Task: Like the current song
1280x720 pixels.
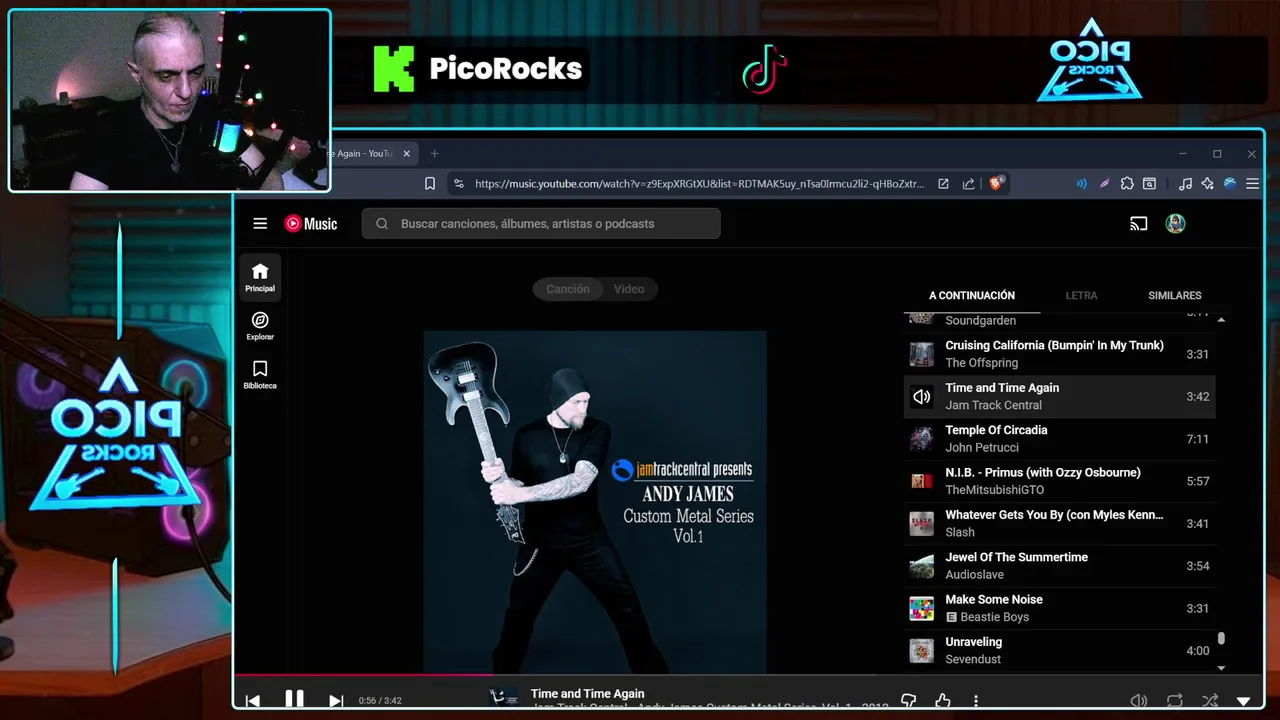Action: click(x=943, y=701)
